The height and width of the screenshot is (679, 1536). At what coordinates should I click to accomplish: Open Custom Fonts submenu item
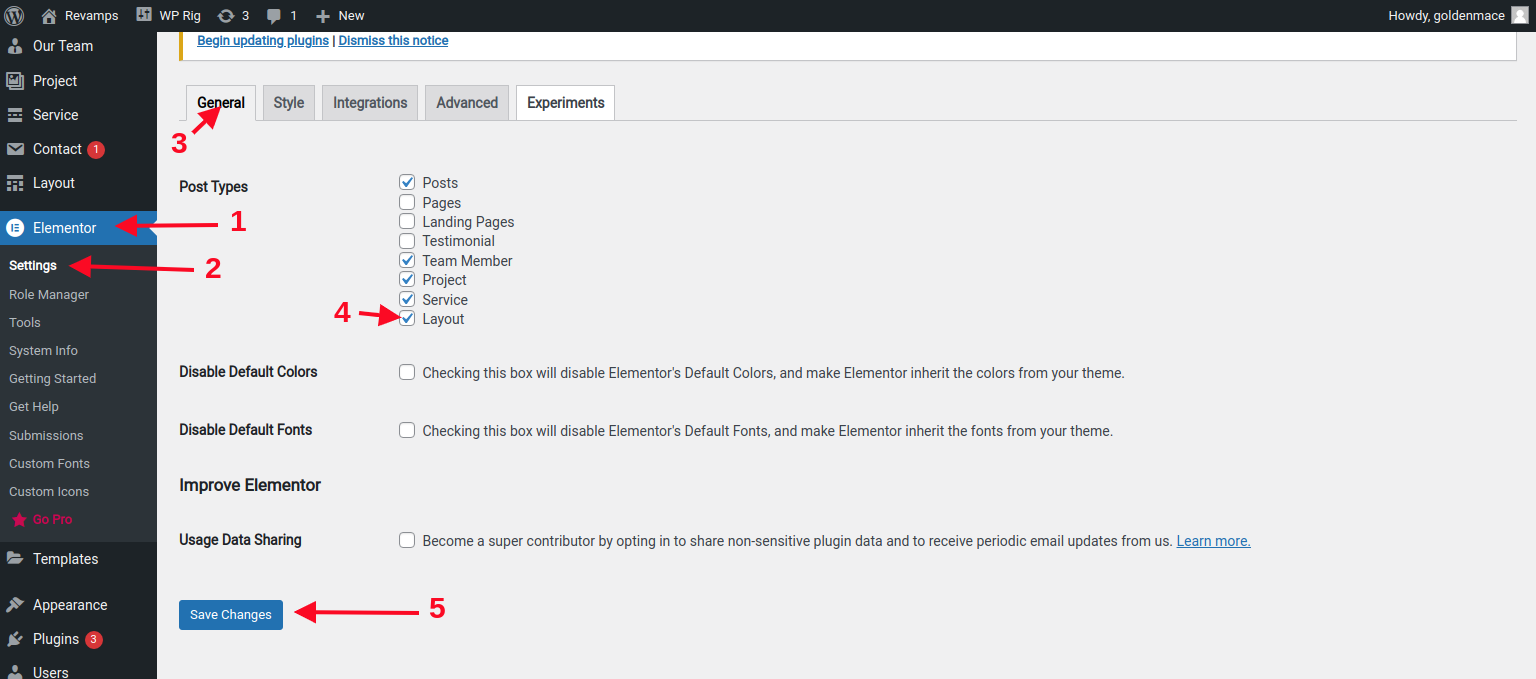point(49,464)
